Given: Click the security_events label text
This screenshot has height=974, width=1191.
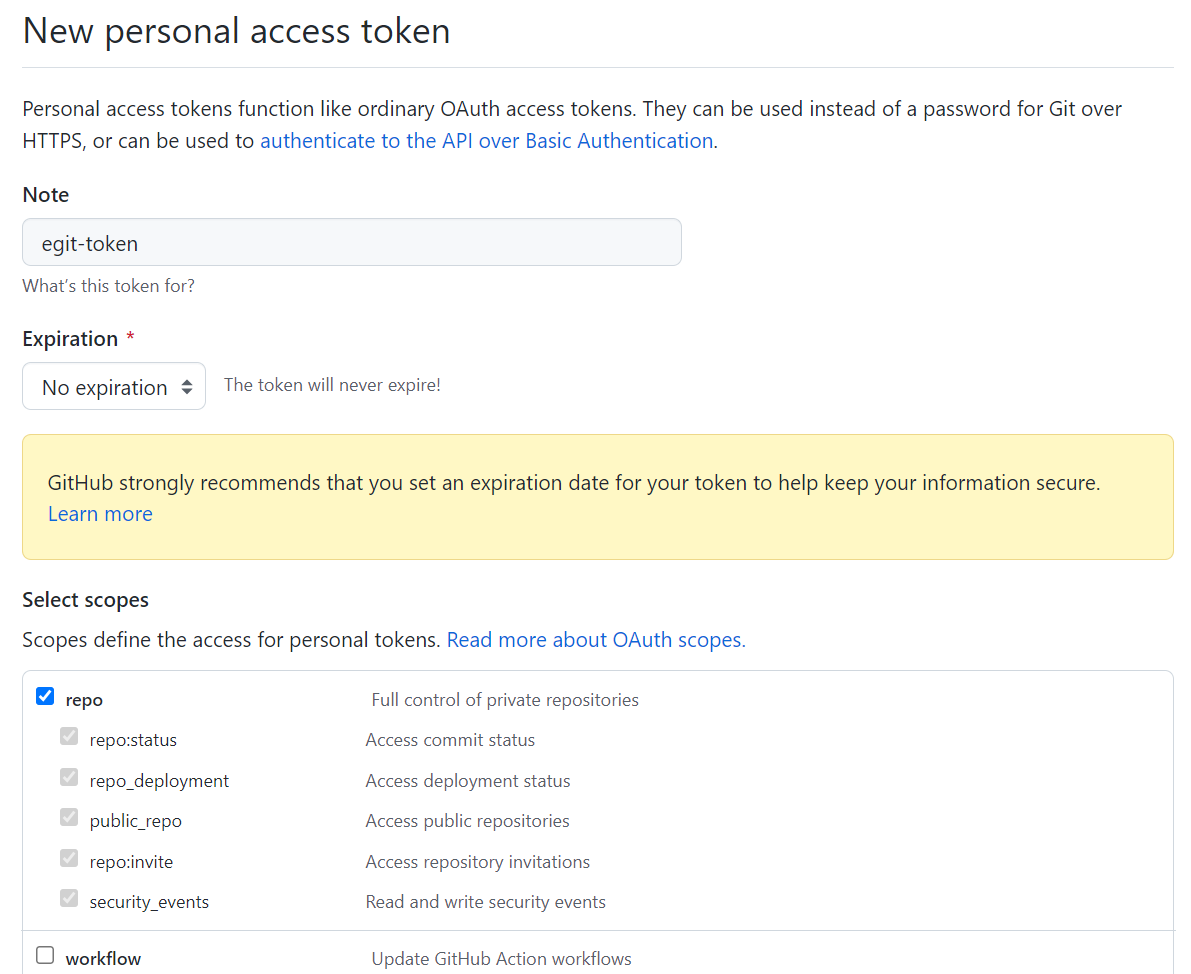Looking at the screenshot, I should pyautogui.click(x=149, y=902).
